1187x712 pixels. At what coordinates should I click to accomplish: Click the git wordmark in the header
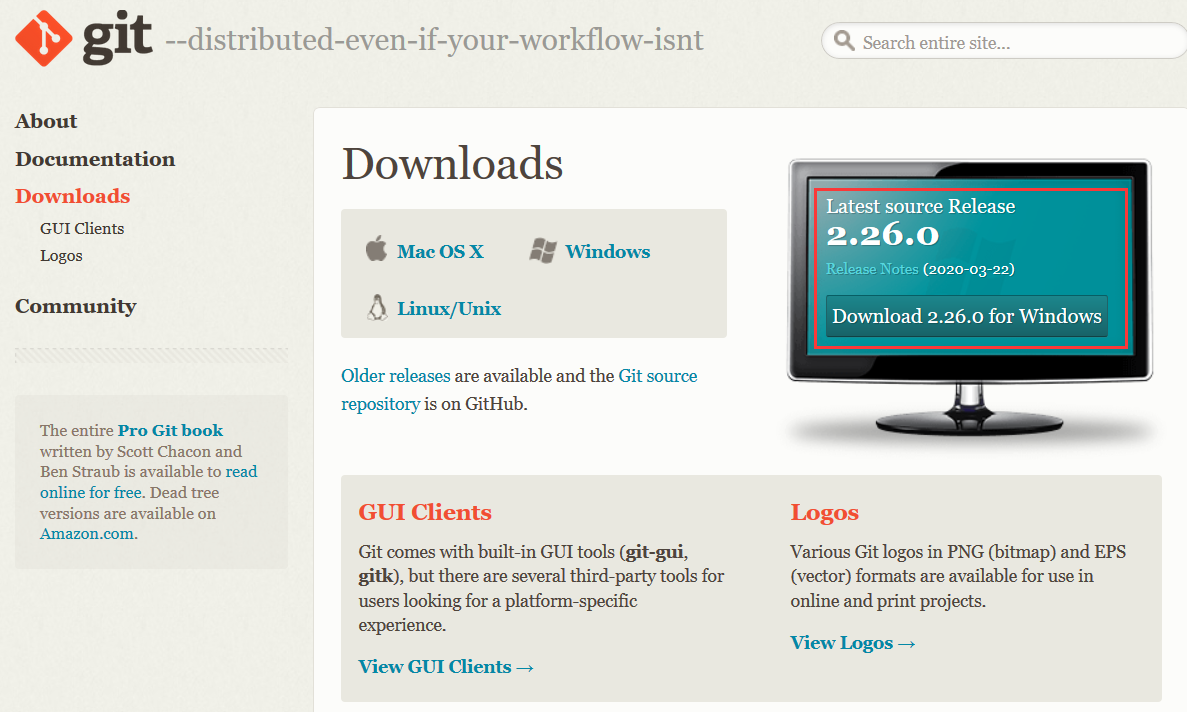[117, 38]
